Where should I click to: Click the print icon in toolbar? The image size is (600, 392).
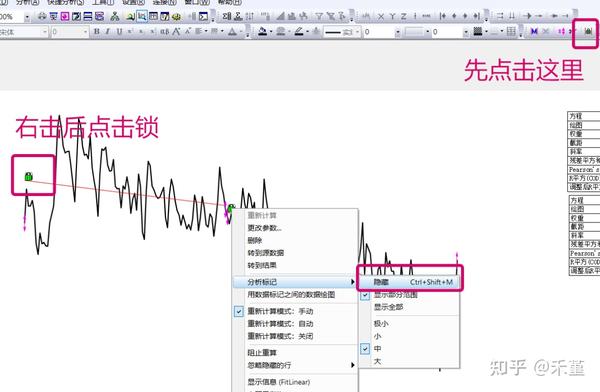pos(42,16)
